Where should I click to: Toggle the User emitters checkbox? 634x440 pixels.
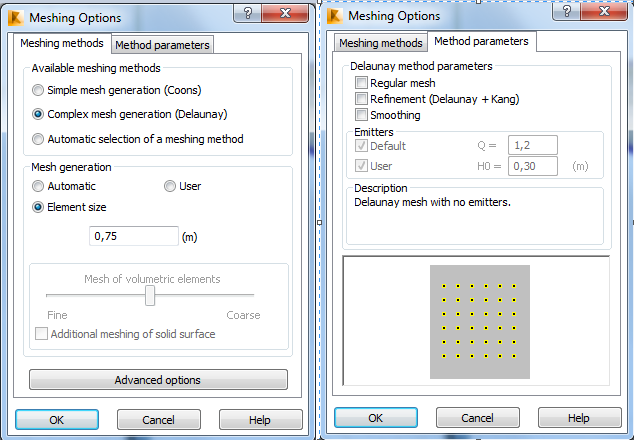click(x=361, y=166)
